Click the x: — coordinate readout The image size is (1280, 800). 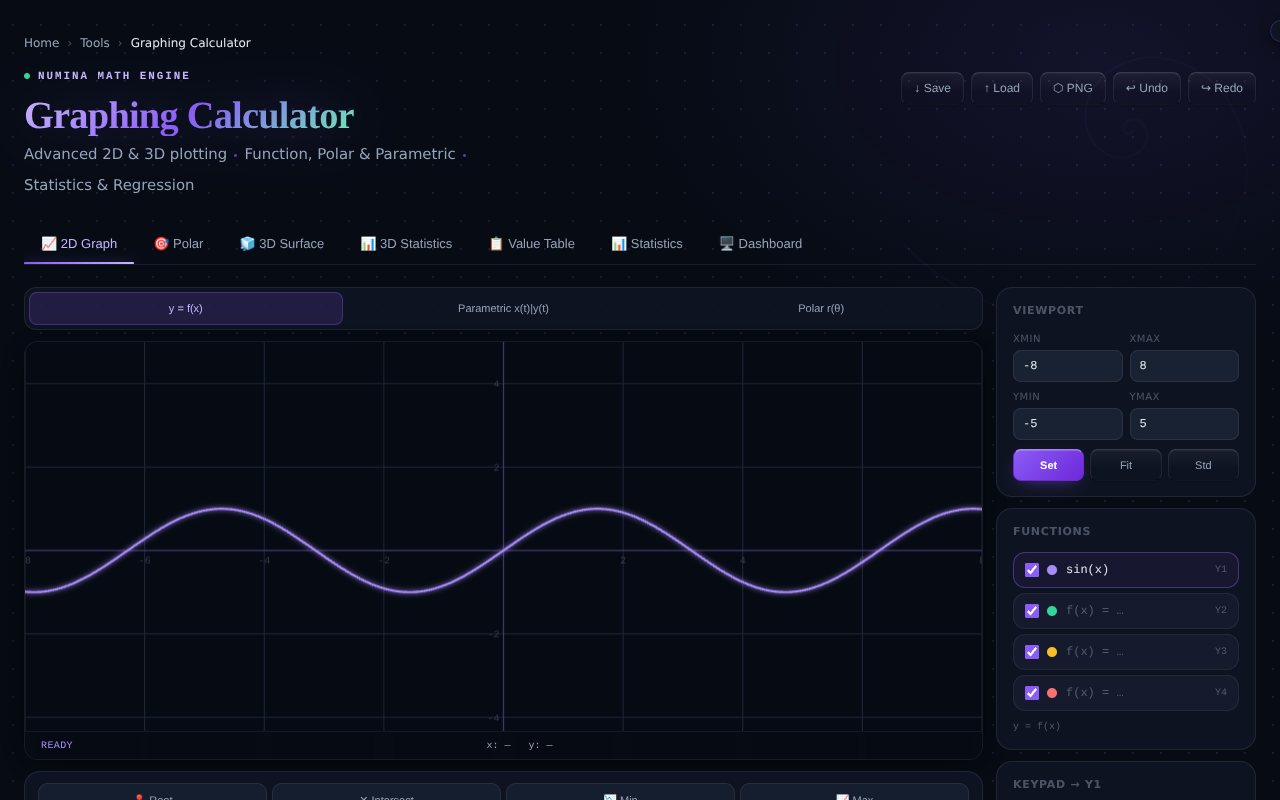498,745
